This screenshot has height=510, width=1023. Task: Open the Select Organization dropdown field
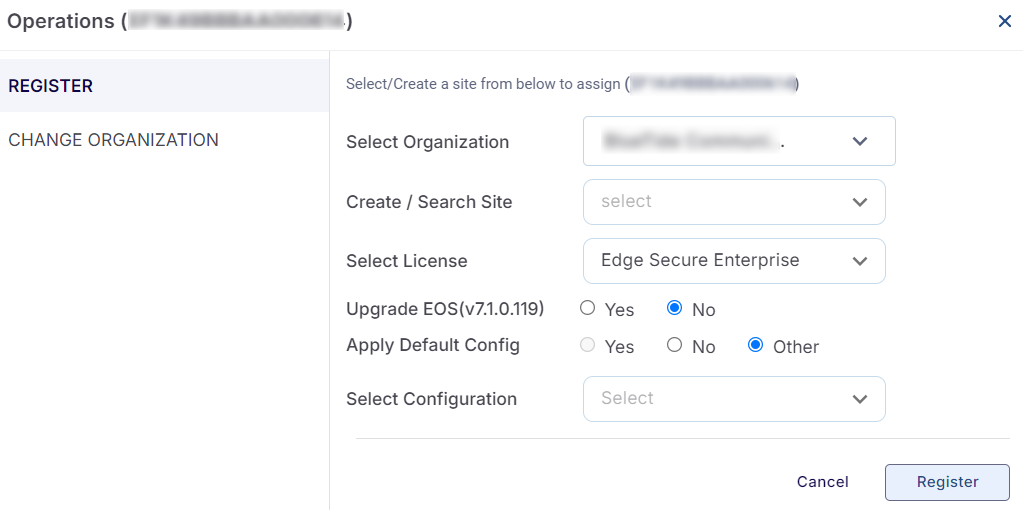pos(710,142)
